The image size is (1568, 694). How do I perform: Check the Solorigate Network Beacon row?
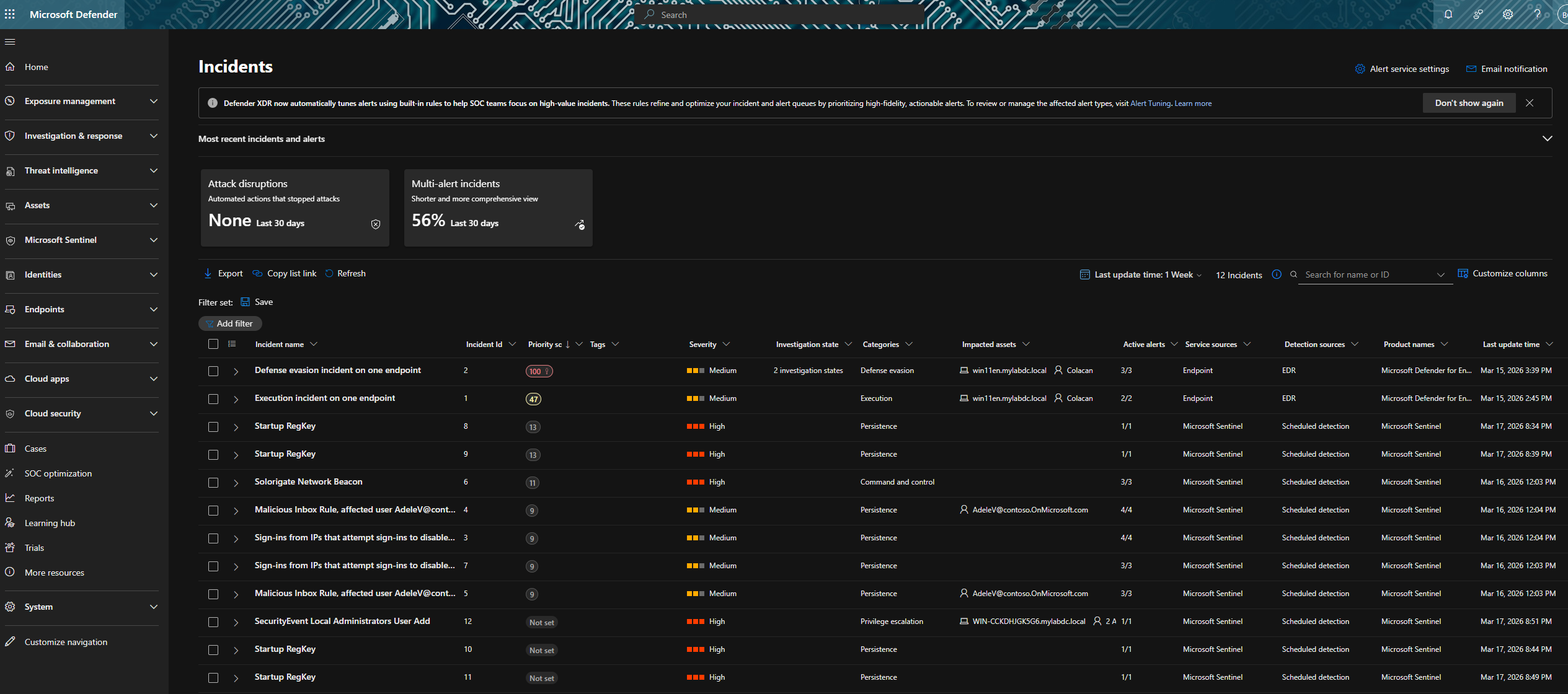pyautogui.click(x=213, y=482)
